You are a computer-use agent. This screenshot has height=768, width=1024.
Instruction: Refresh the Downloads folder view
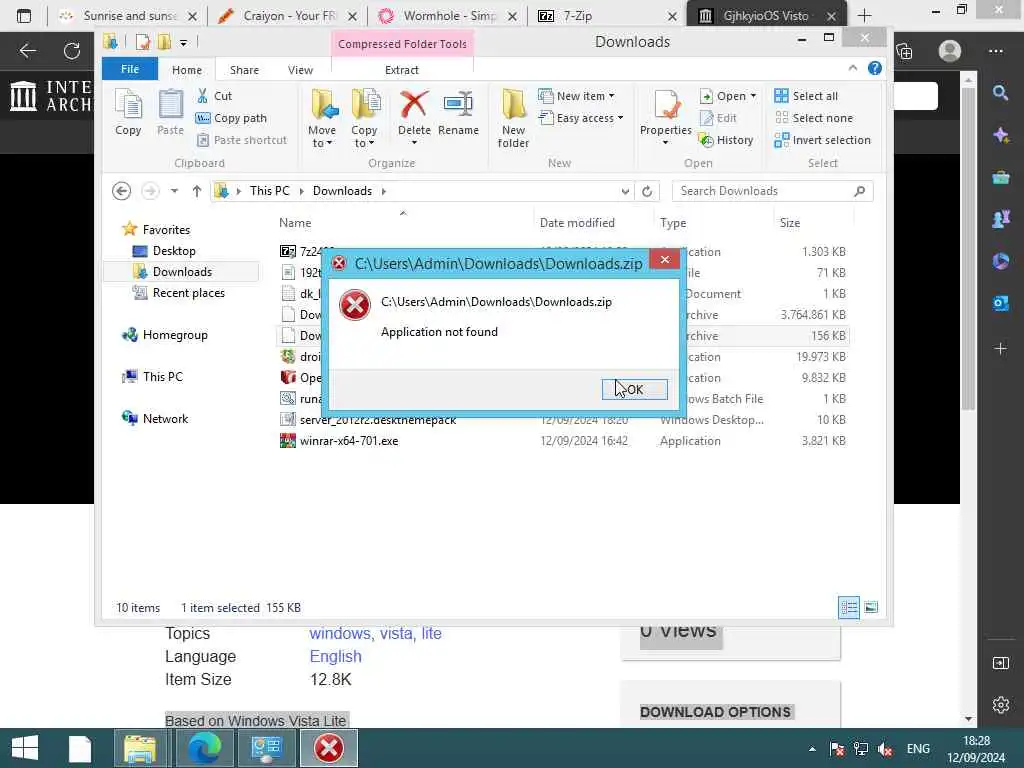(647, 191)
